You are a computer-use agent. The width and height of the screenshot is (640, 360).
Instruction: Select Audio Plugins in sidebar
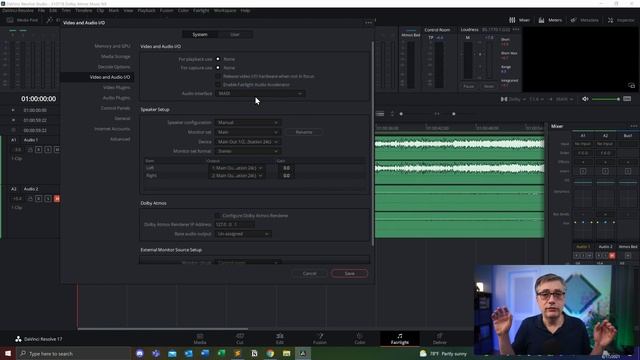click(116, 98)
